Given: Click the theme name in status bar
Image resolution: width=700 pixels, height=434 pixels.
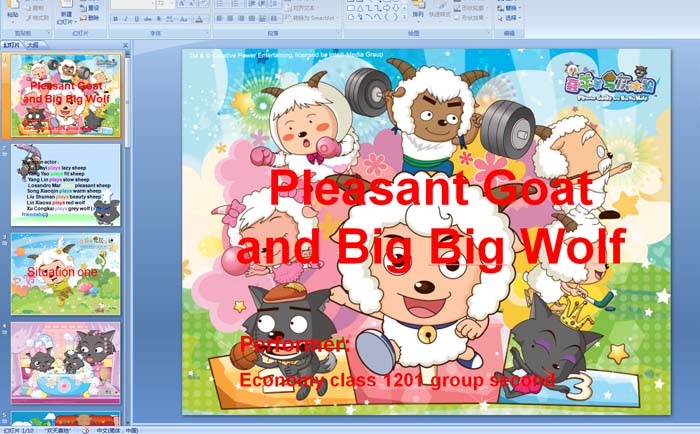Looking at the screenshot, I should point(58,430).
